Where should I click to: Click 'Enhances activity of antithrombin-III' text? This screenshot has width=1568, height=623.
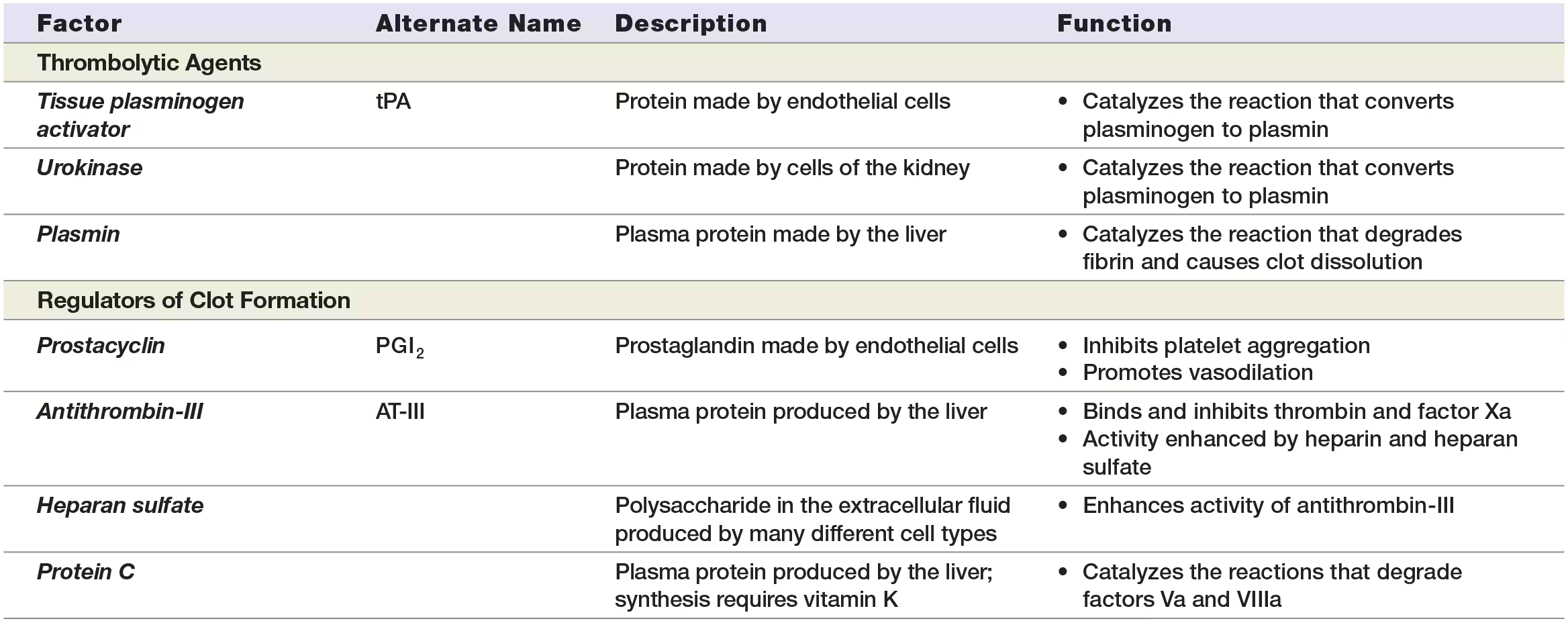click(1267, 506)
